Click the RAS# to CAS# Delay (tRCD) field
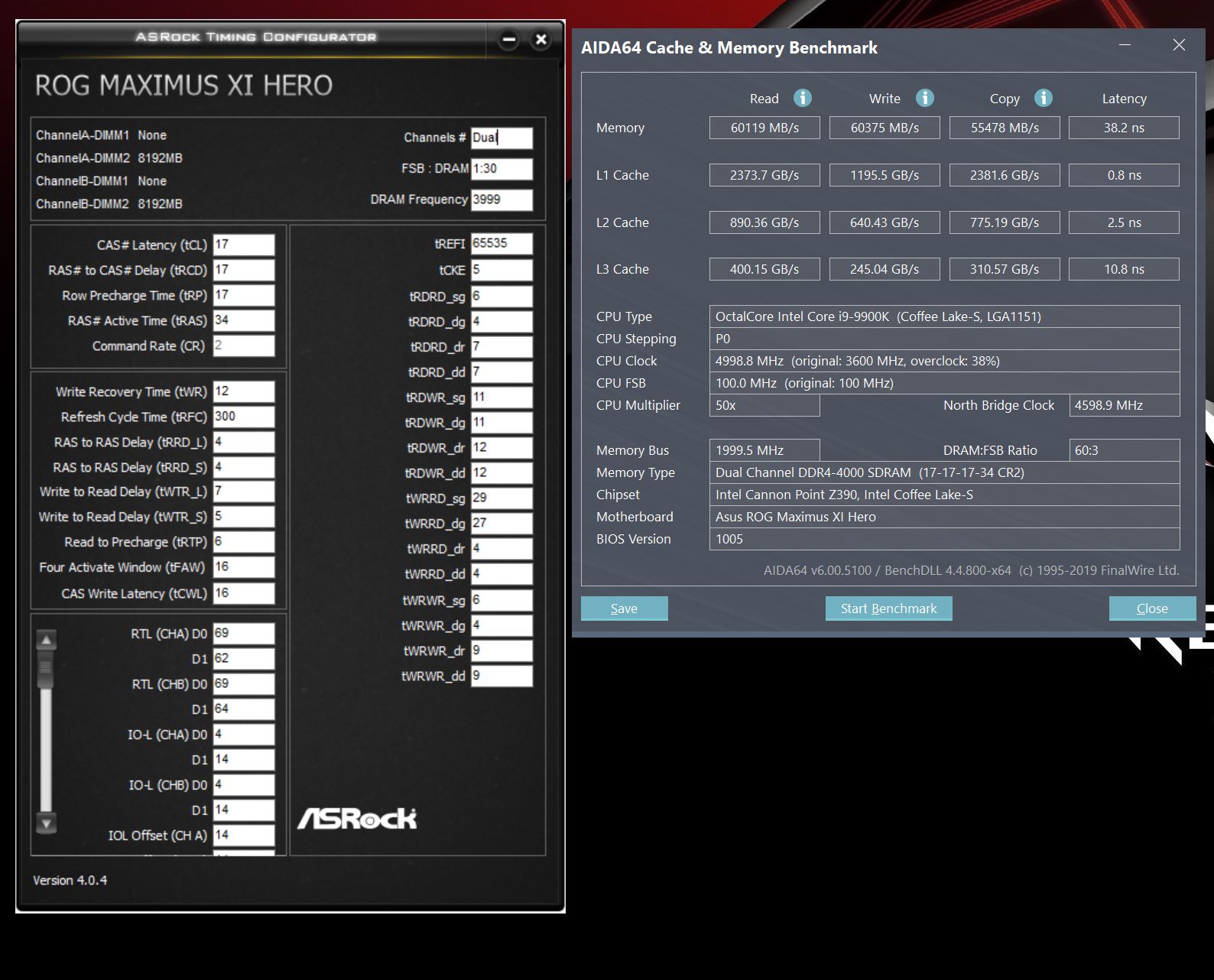 click(x=244, y=270)
